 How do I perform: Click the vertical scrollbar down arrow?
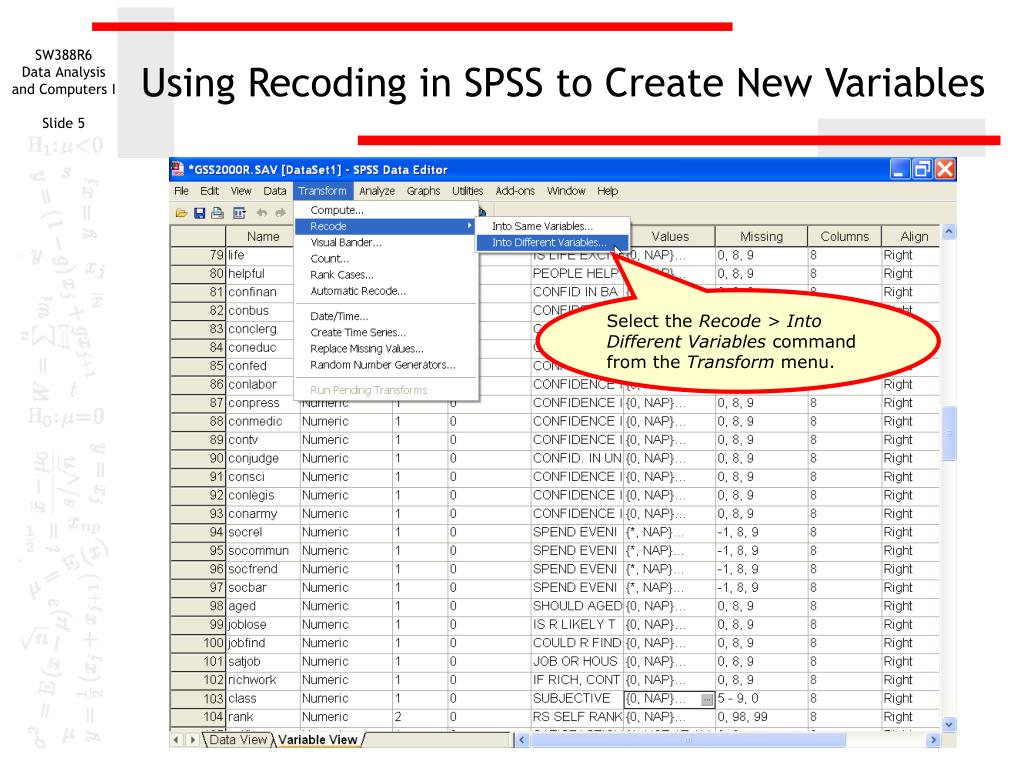click(950, 724)
